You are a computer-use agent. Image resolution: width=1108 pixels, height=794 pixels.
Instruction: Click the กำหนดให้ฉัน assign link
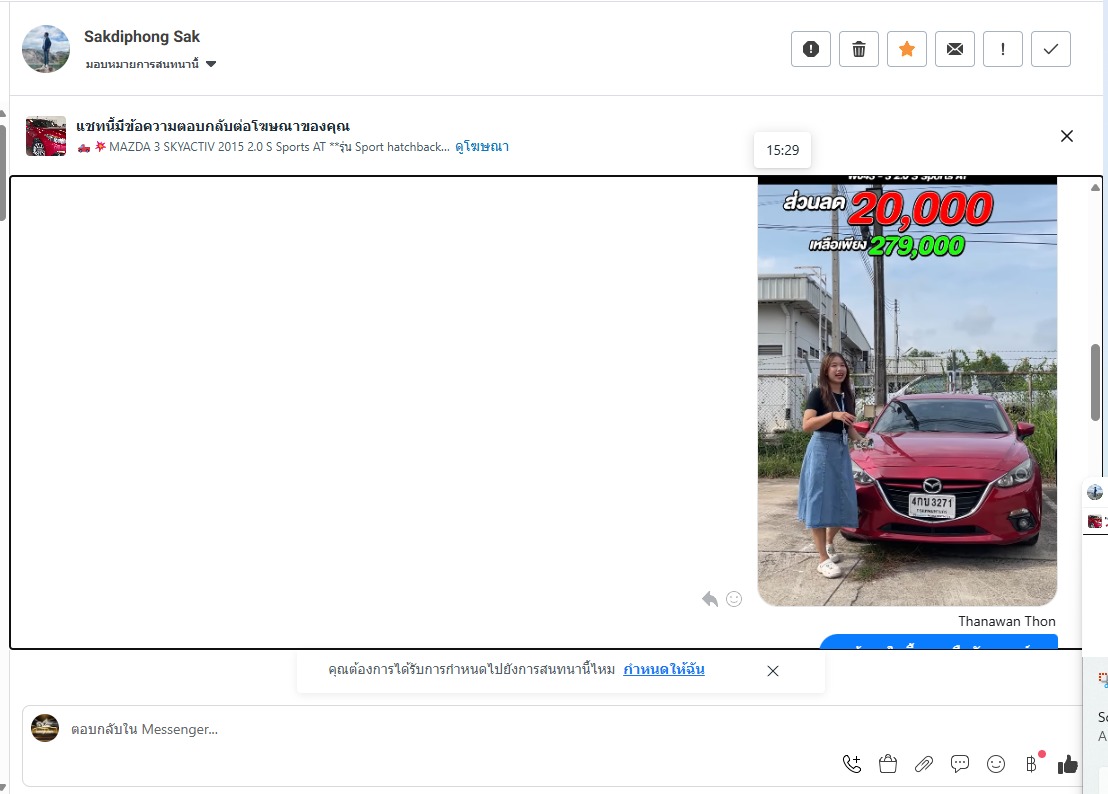[663, 670]
